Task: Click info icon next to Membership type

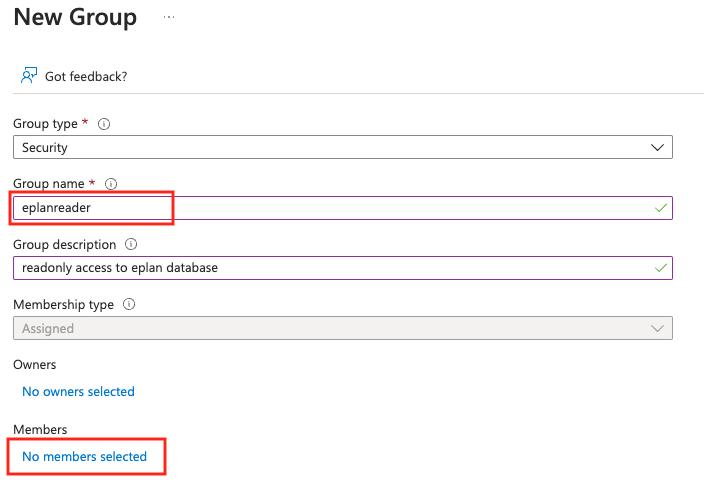Action: coord(129,305)
